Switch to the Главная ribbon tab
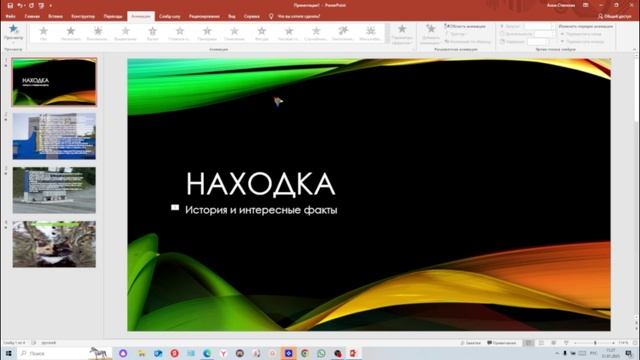 click(32, 16)
